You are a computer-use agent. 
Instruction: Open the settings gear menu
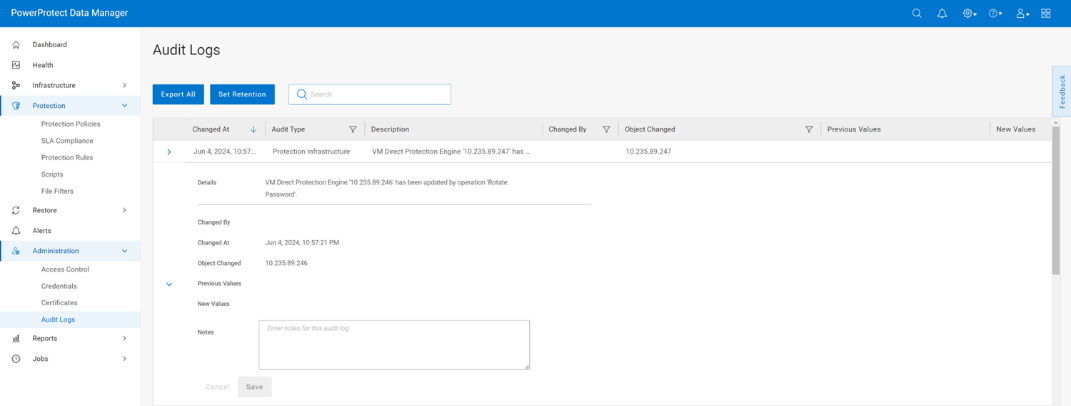(968, 13)
